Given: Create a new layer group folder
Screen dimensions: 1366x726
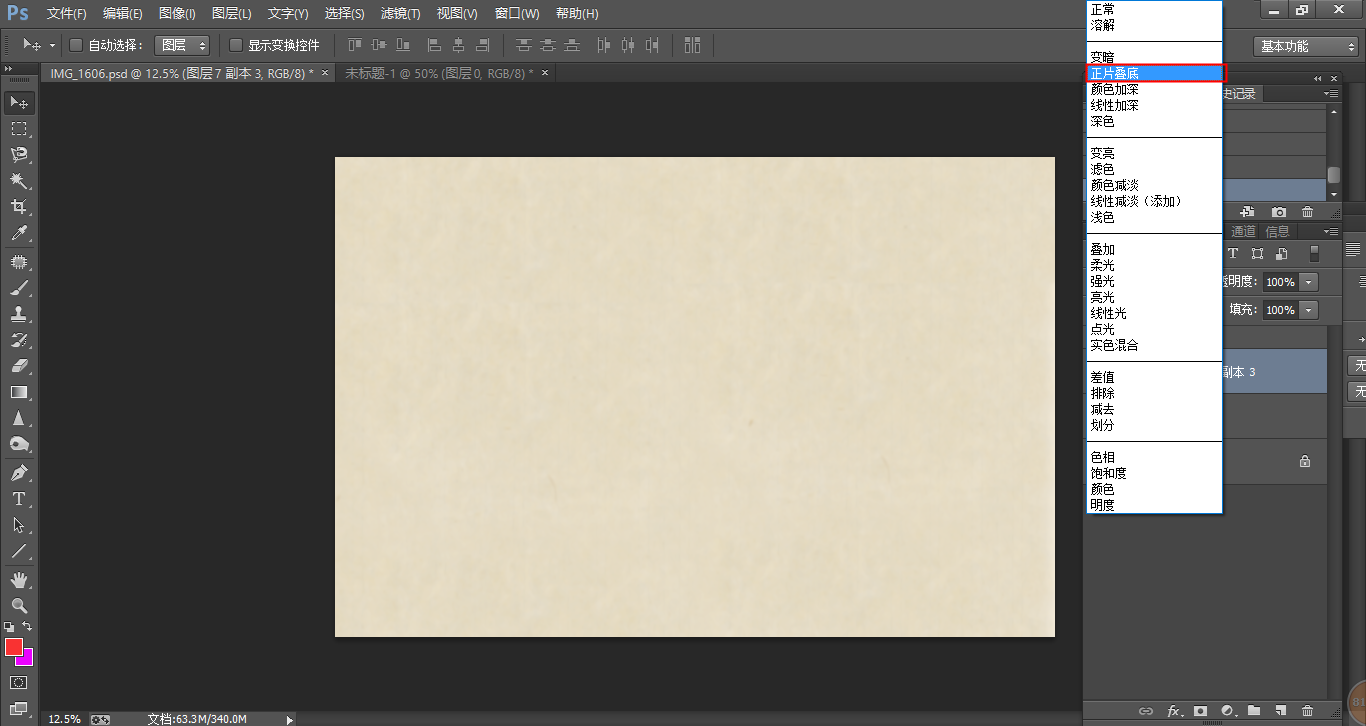Looking at the screenshot, I should [x=1254, y=711].
